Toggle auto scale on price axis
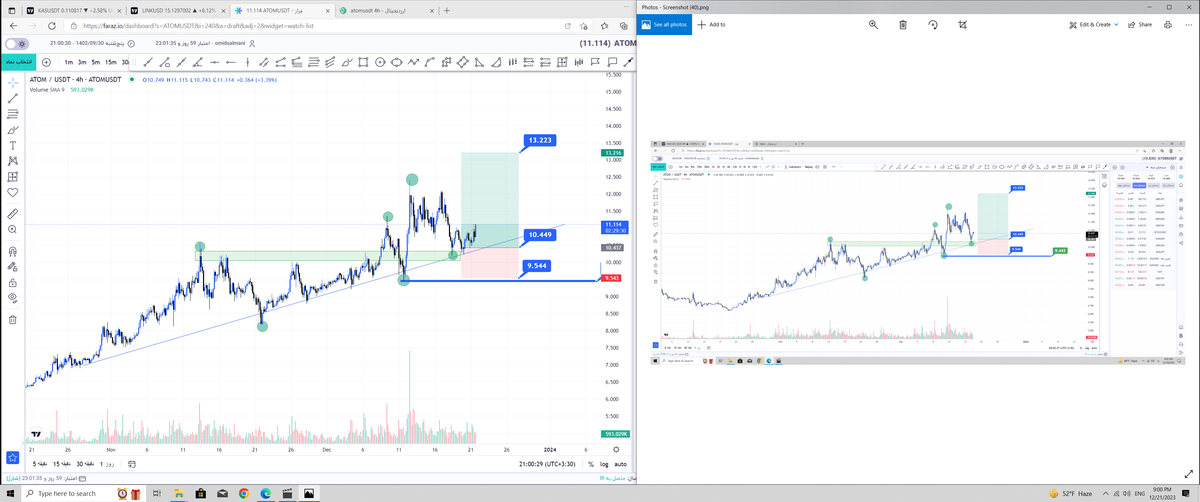Viewport: 1200px width, 502px height. pyautogui.click(x=620, y=464)
